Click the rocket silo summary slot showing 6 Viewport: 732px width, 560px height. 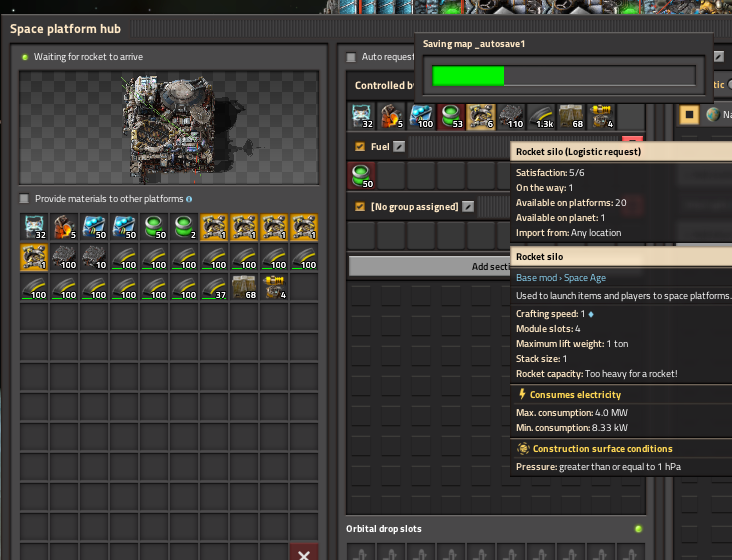481,117
